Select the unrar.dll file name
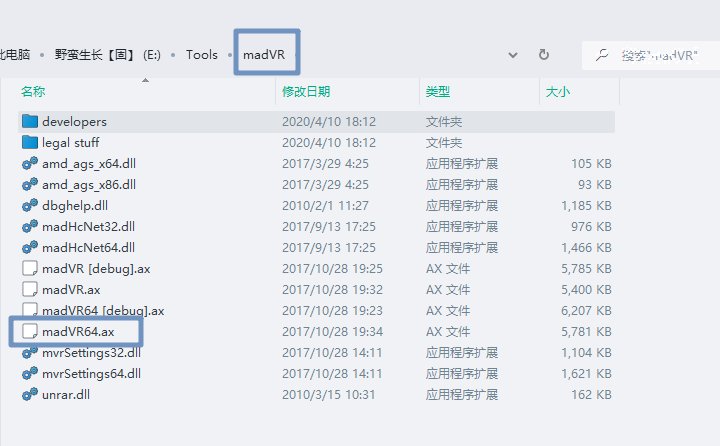Image resolution: width=720 pixels, height=446 pixels. (66, 395)
